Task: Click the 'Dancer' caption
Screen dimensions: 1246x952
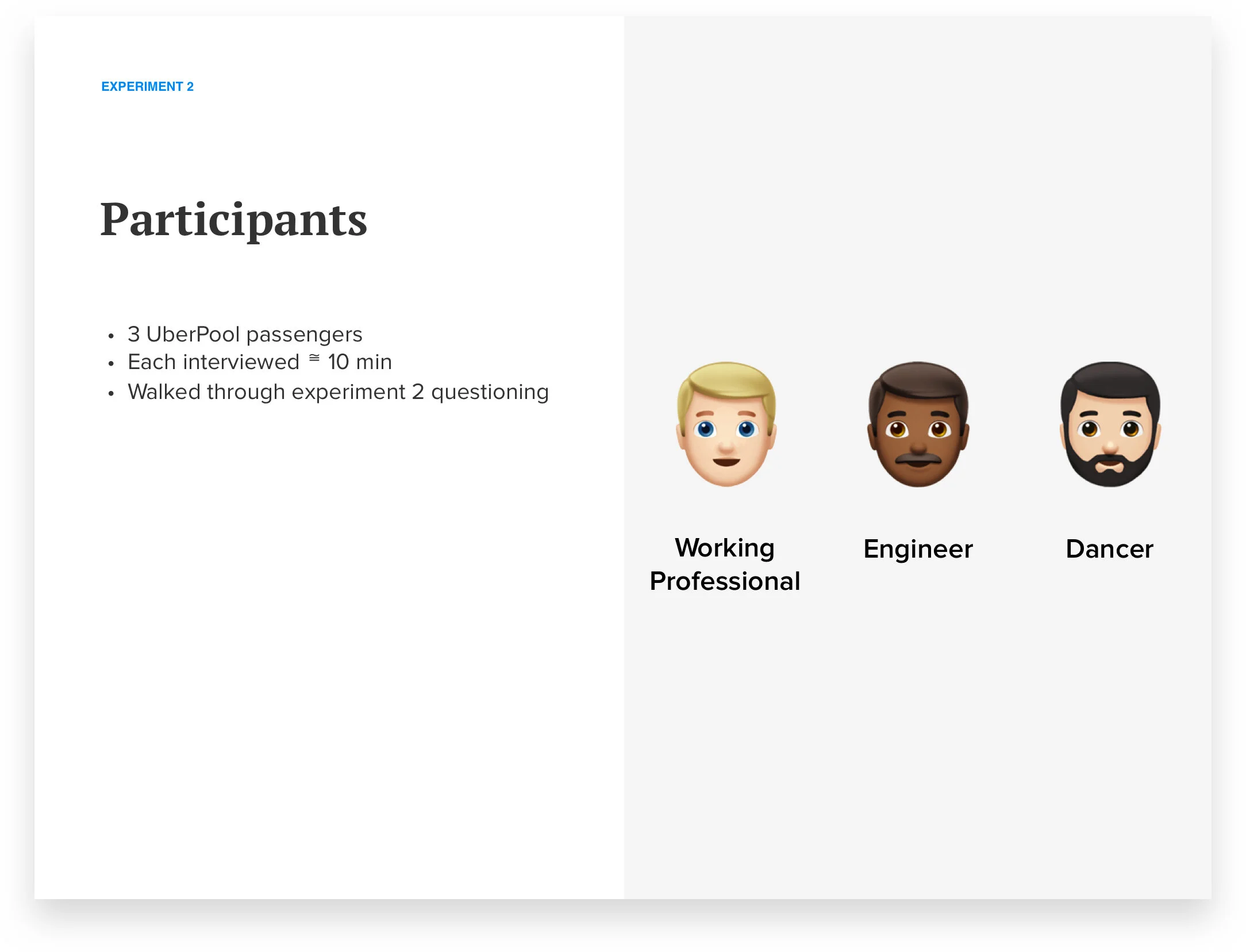Action: (1109, 549)
